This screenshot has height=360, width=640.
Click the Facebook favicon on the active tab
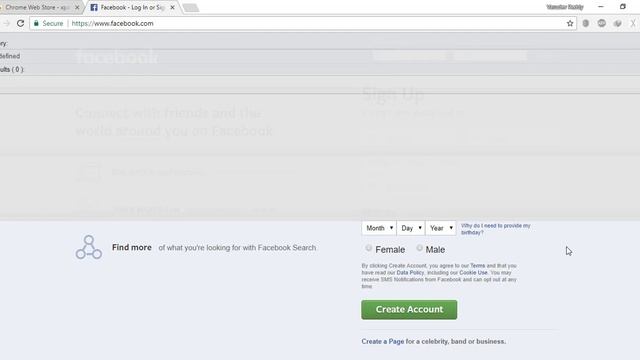tap(94, 7)
